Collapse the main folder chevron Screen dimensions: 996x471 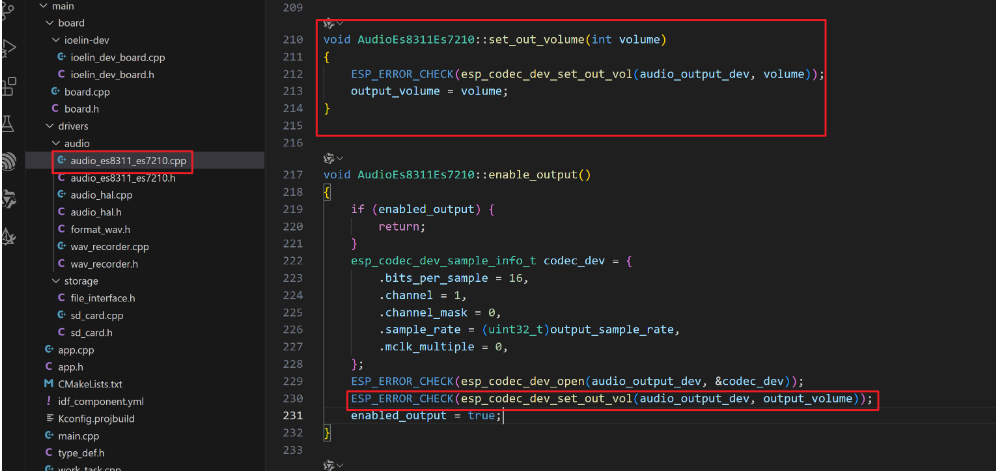[x=43, y=6]
